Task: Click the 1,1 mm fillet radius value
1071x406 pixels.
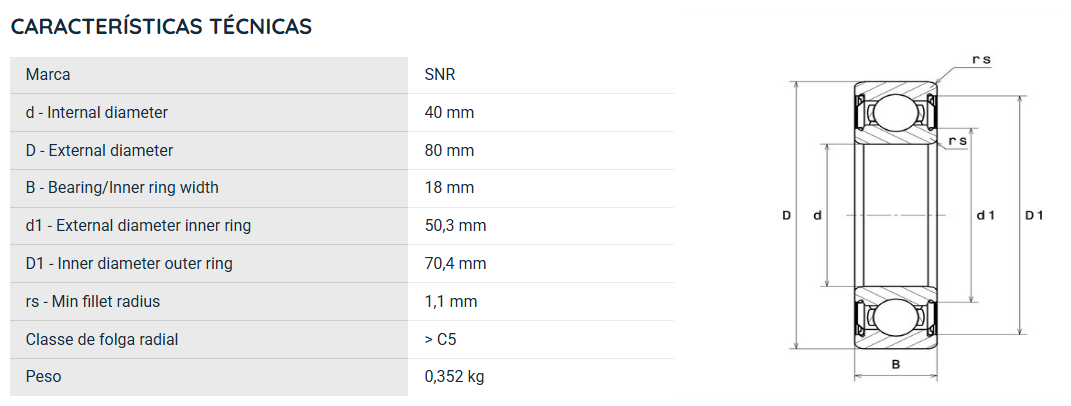Action: click(x=451, y=301)
